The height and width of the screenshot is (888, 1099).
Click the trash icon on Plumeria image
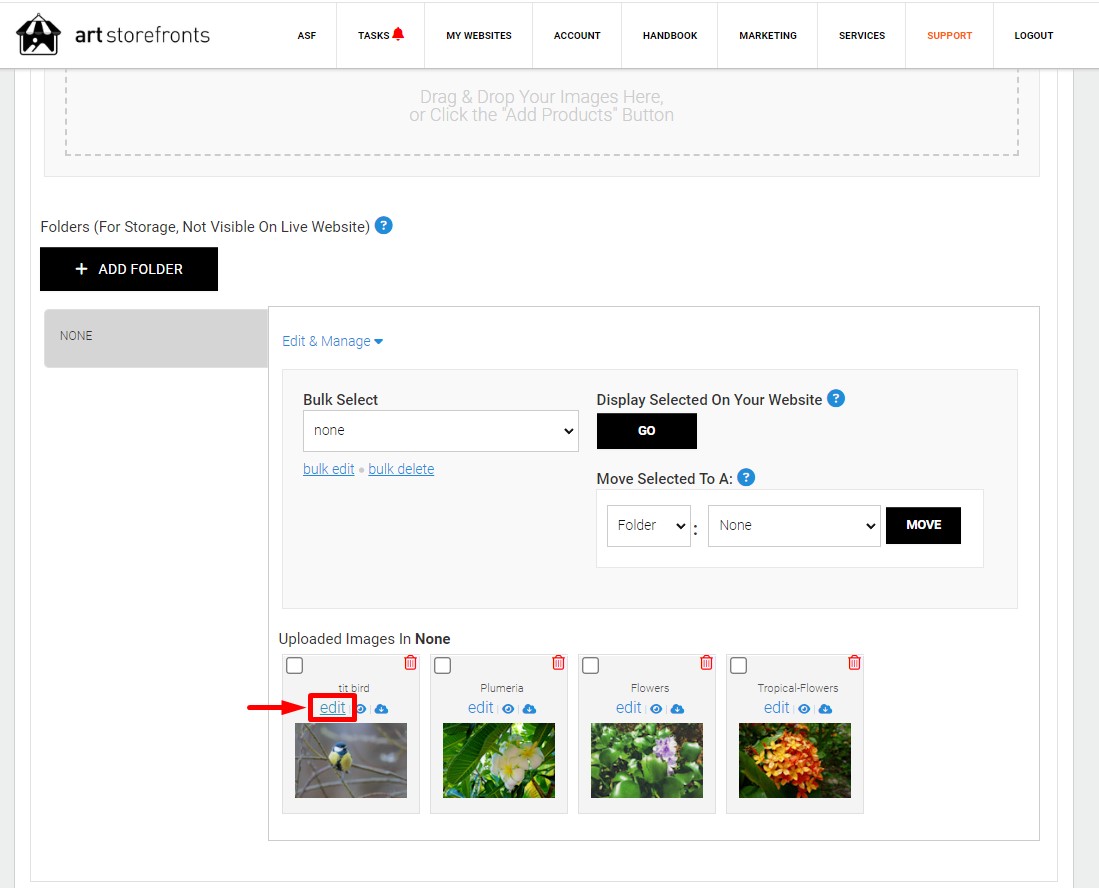(x=559, y=662)
